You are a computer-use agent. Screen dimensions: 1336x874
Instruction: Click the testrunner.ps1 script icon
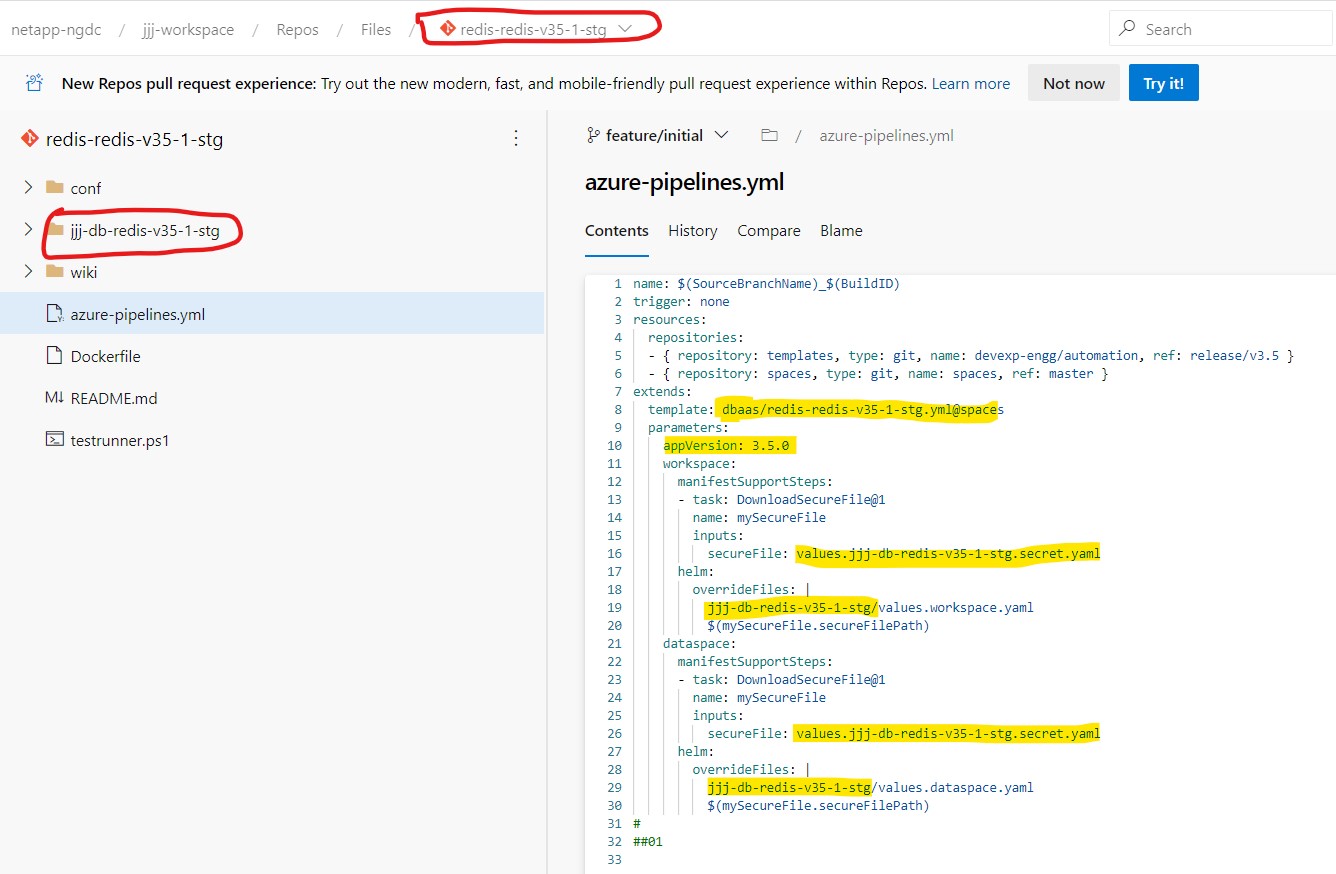coord(54,440)
